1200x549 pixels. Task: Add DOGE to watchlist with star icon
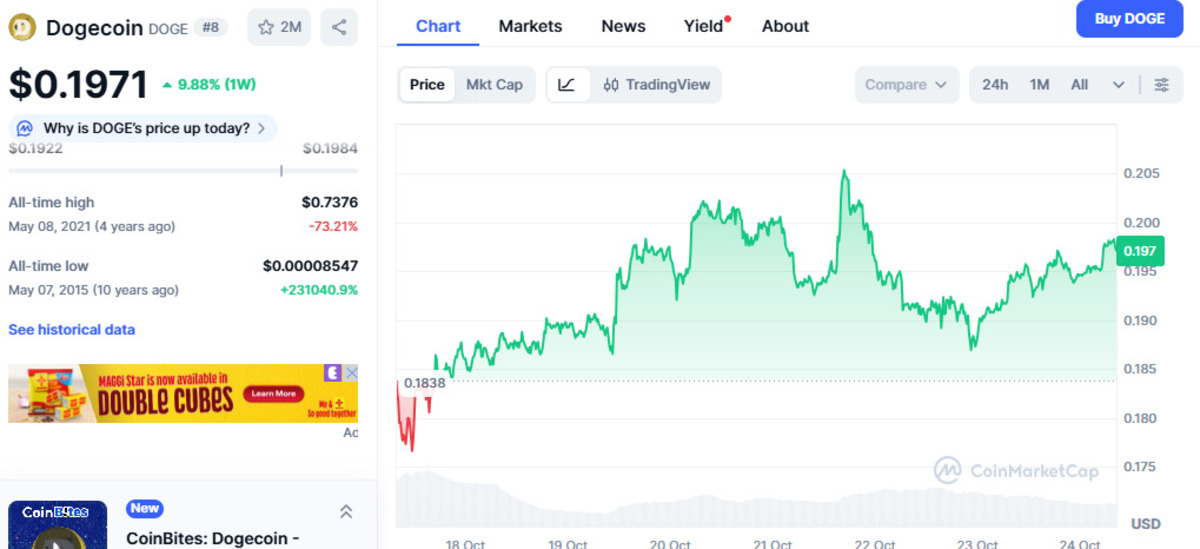coord(280,27)
